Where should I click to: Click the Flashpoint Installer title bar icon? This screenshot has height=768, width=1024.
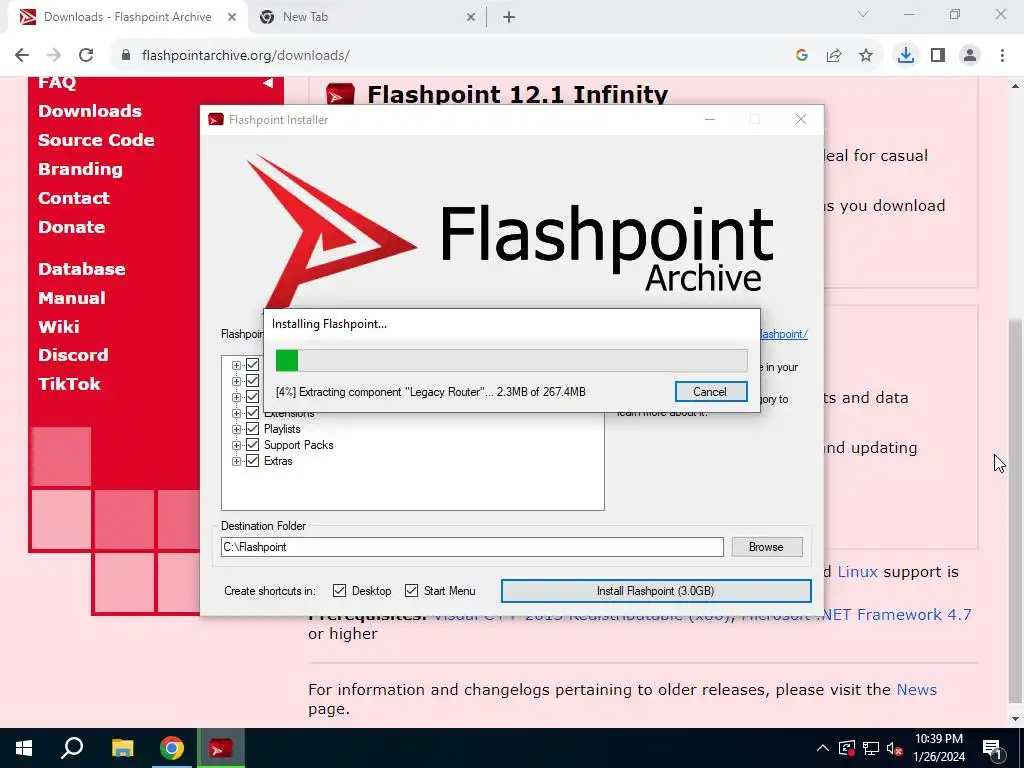pos(216,120)
